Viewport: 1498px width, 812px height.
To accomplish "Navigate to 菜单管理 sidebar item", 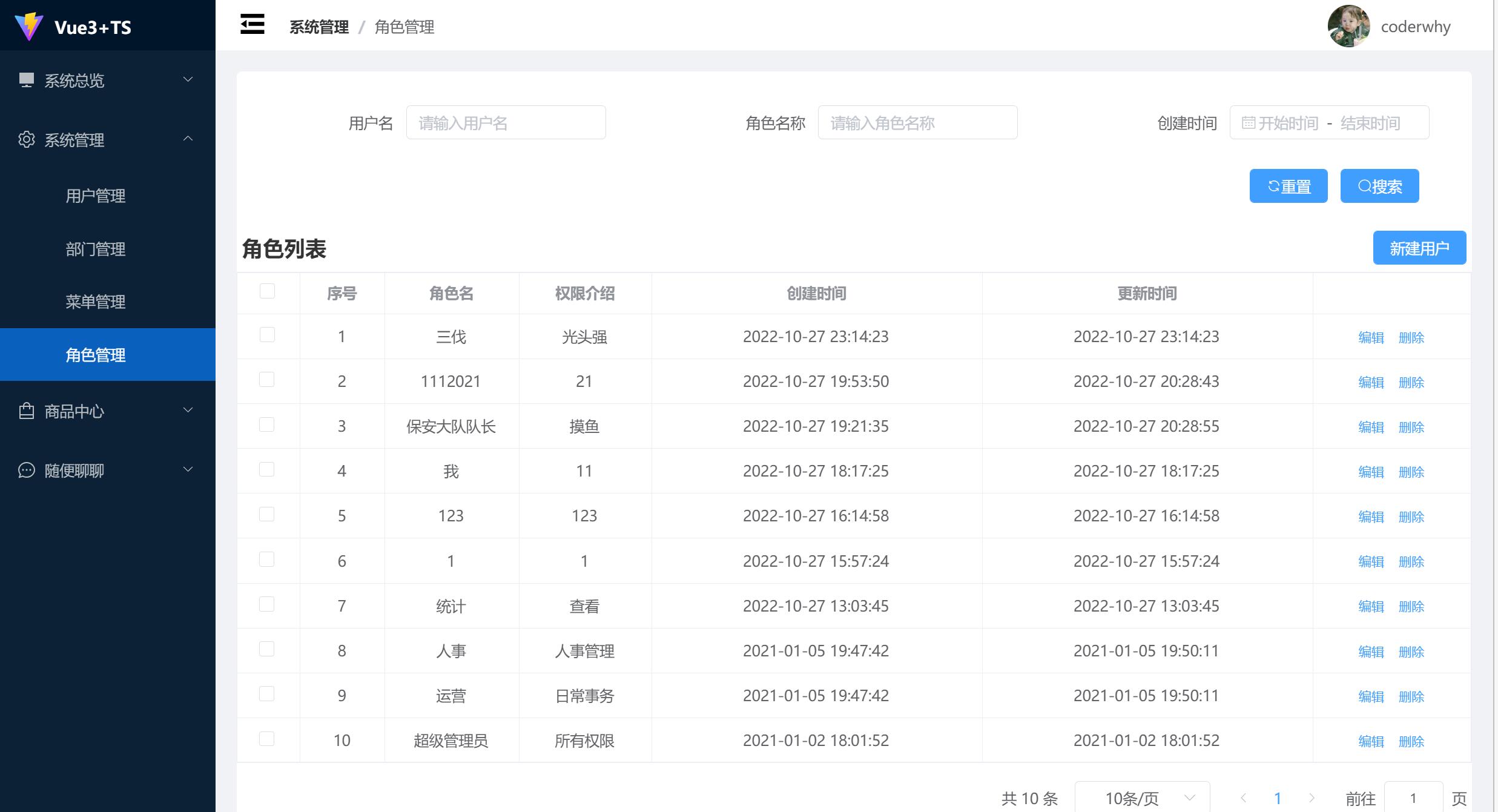I will (x=96, y=302).
